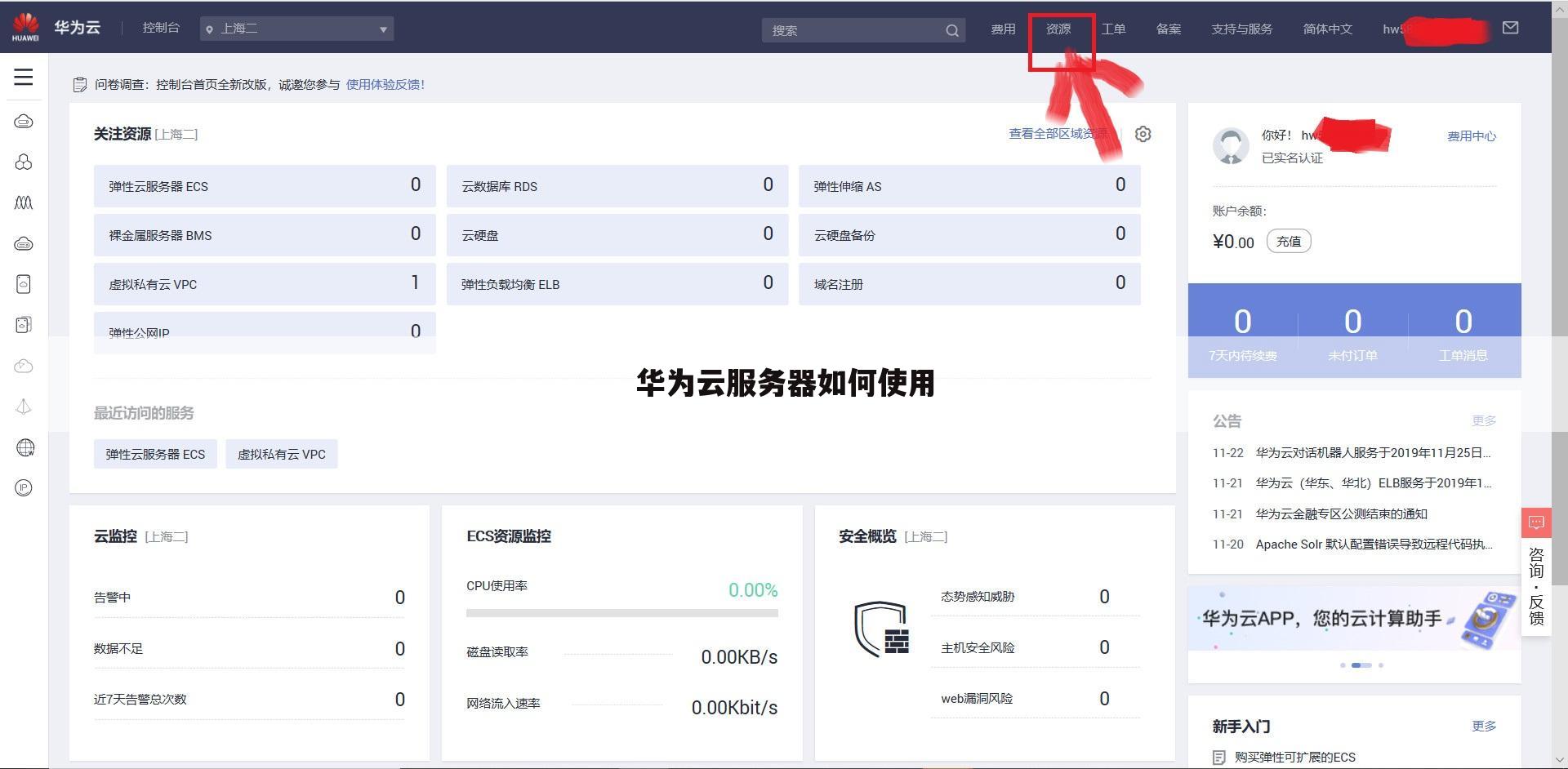The width and height of the screenshot is (1568, 769).
Task: Open the 云数据库 RDS resource card
Action: pyautogui.click(x=617, y=186)
